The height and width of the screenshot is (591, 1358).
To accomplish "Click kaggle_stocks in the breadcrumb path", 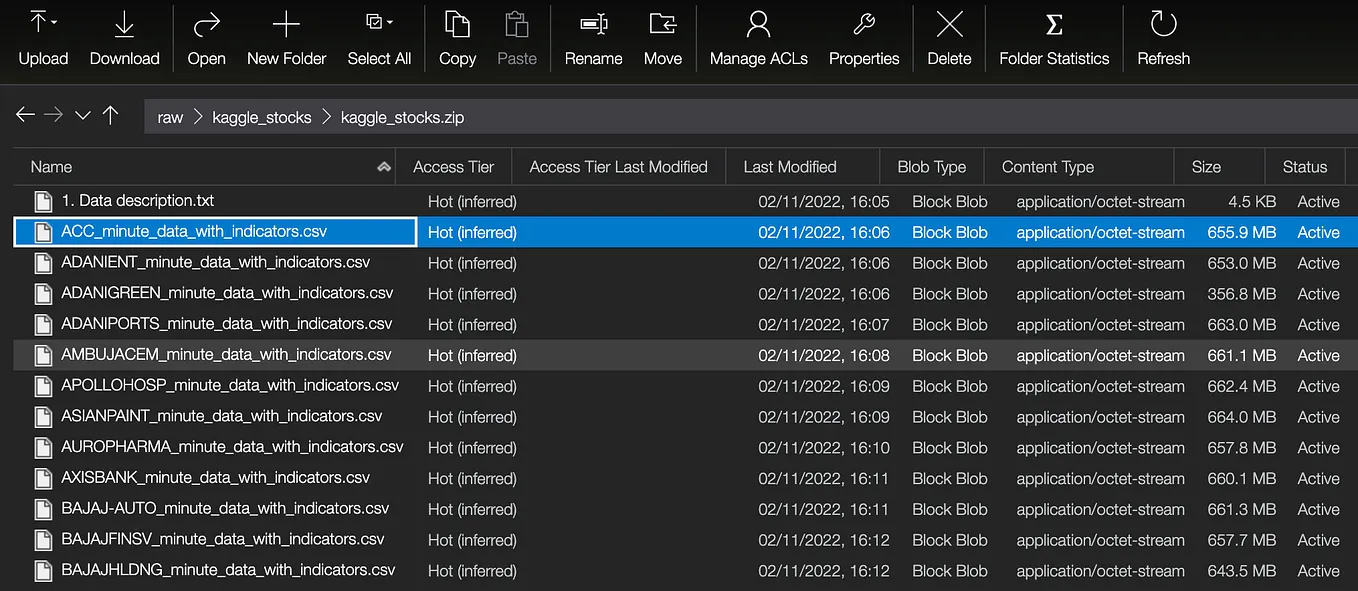I will [x=262, y=118].
